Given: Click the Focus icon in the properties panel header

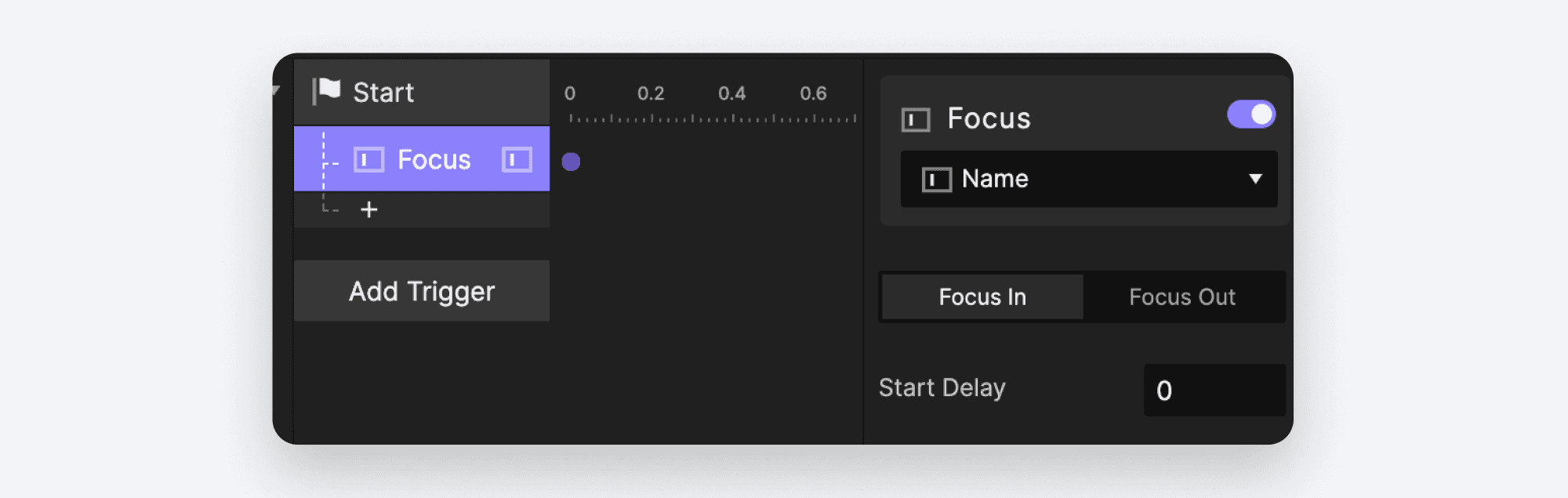Looking at the screenshot, I should (x=917, y=119).
